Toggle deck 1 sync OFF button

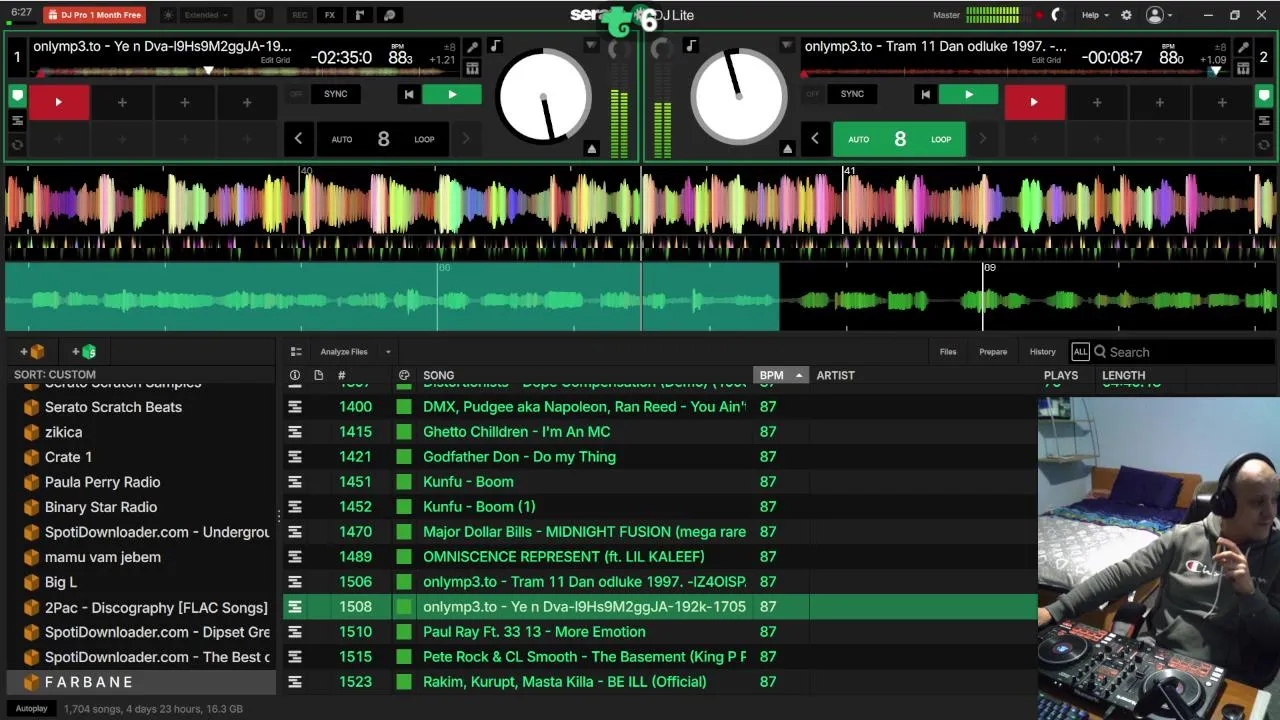click(296, 94)
